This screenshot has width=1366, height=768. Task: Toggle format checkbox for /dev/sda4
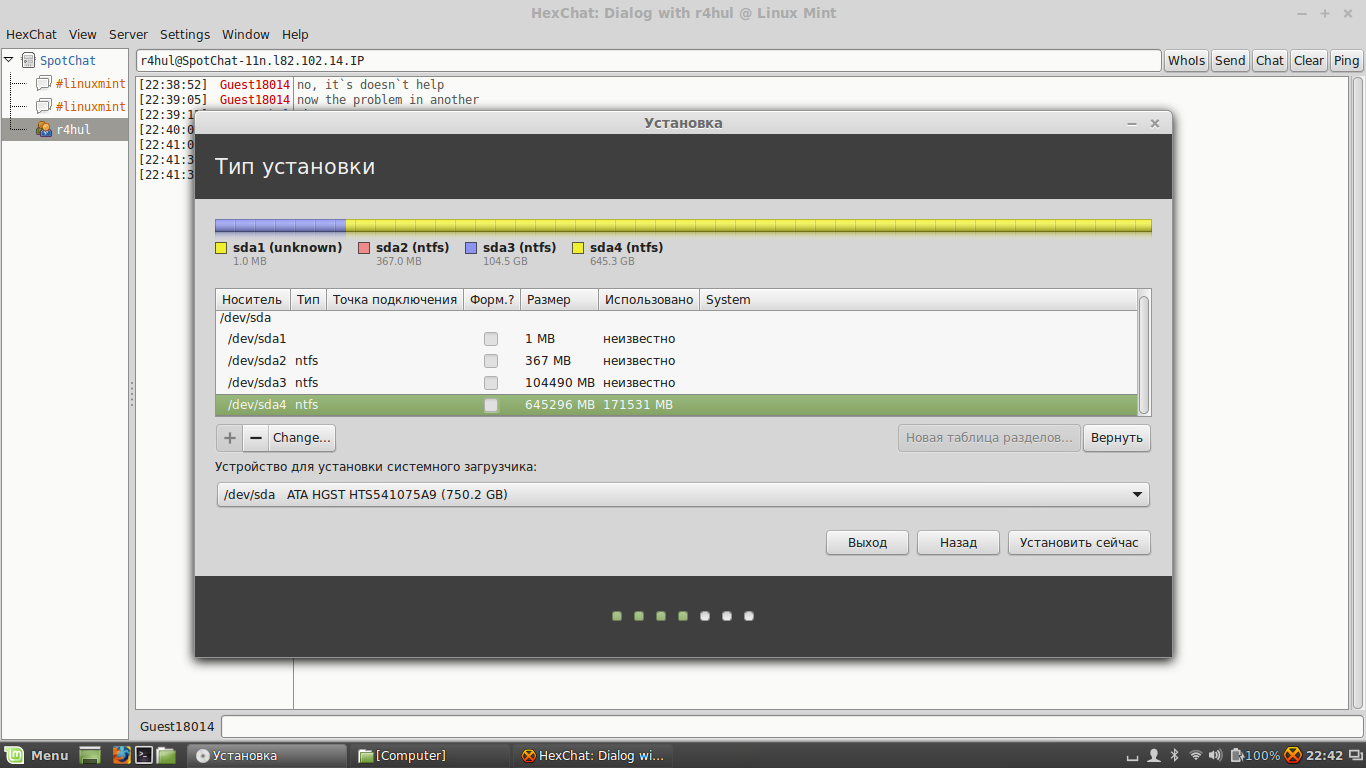tap(491, 405)
